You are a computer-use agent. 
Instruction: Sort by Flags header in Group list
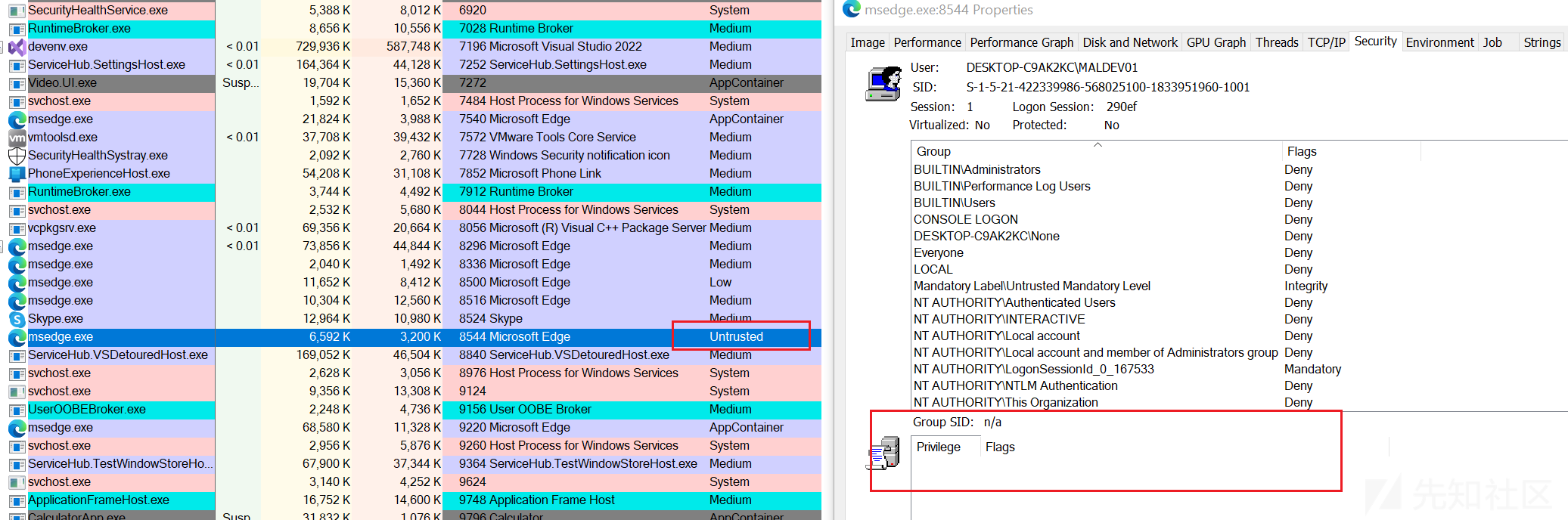pyautogui.click(x=1352, y=151)
